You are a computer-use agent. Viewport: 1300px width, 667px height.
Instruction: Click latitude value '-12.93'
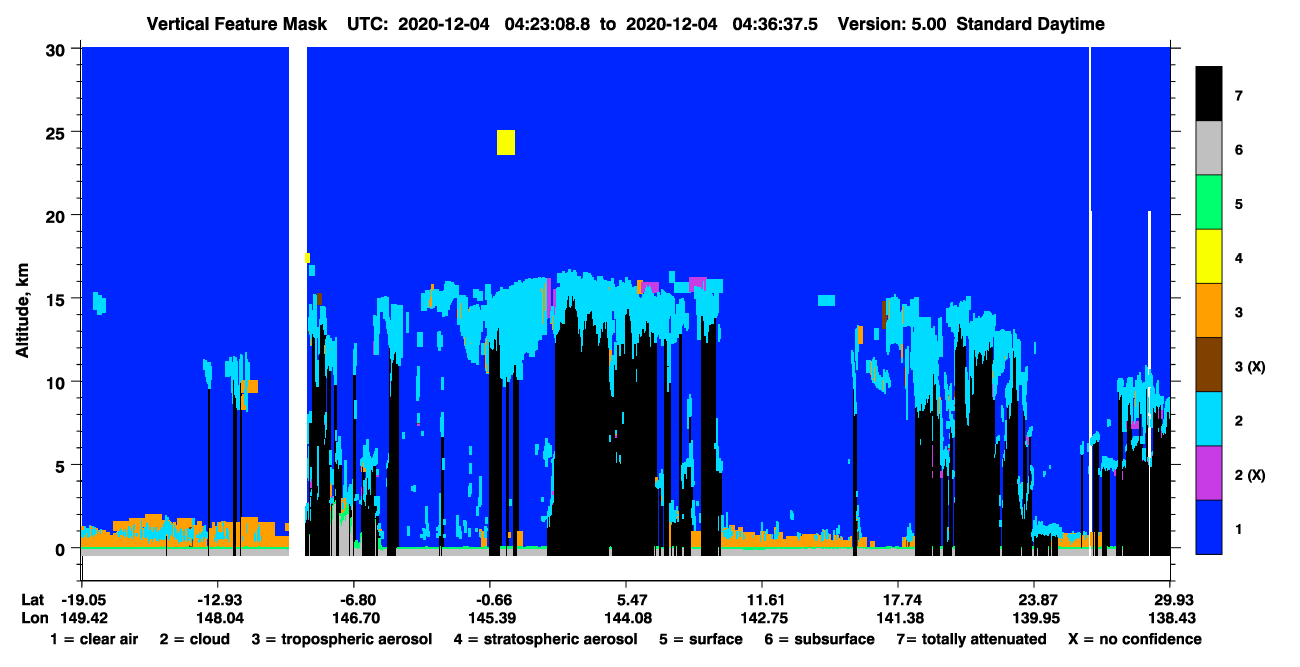219,600
